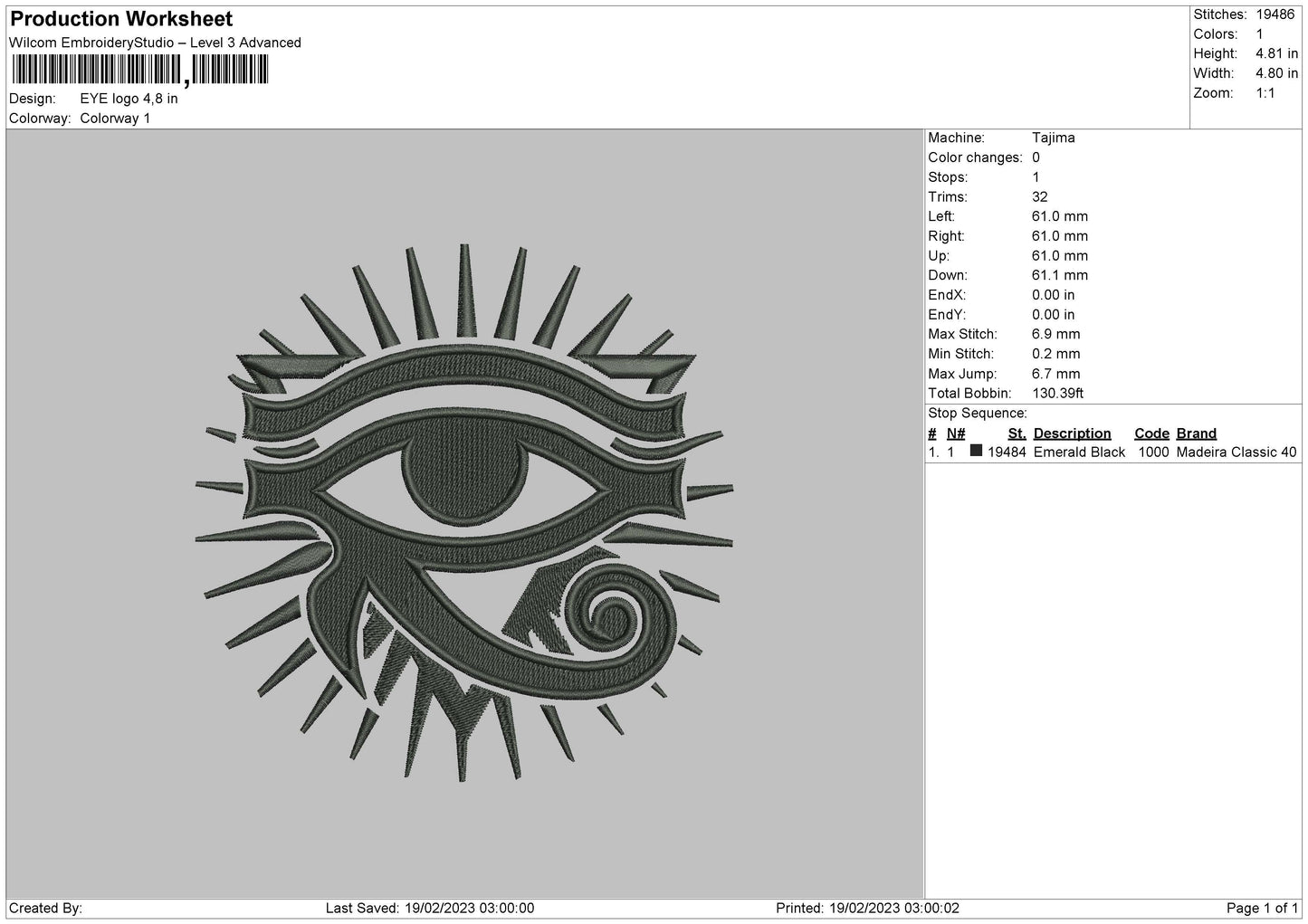Click the "Emerald Black" thread description

pos(1080,452)
